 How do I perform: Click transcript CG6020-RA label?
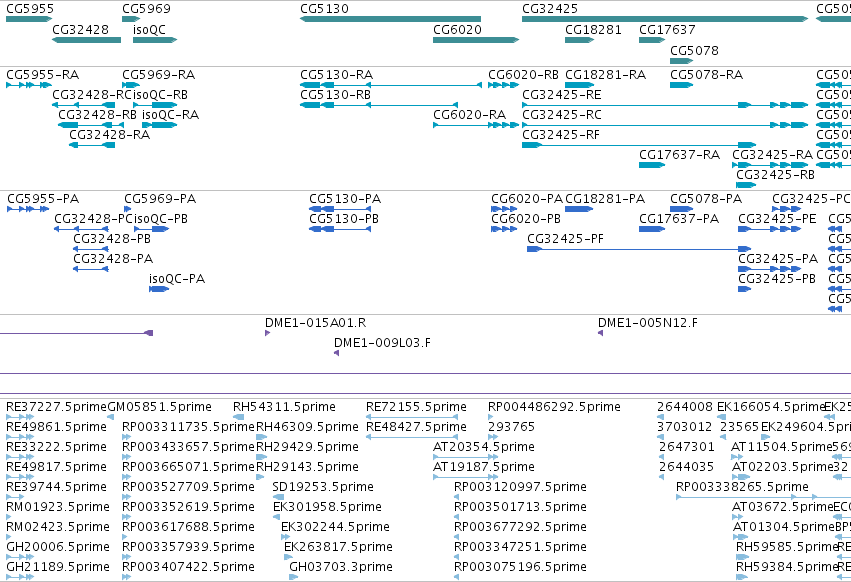click(469, 115)
